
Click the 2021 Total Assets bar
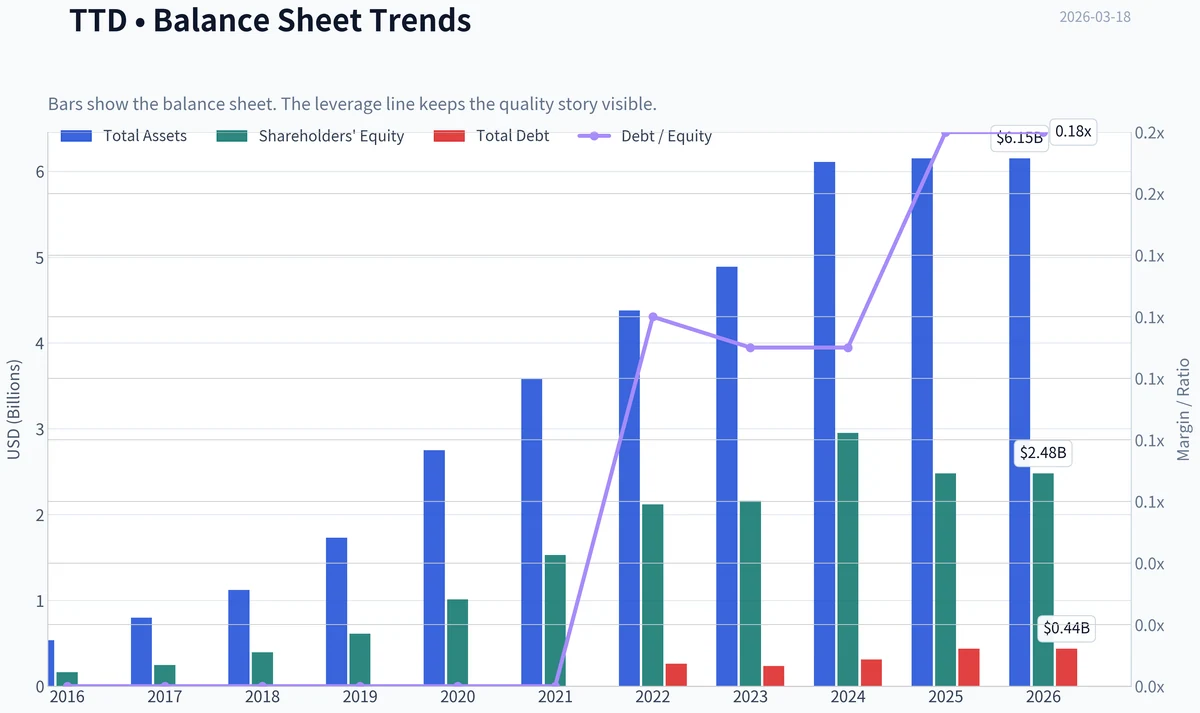pos(531,532)
